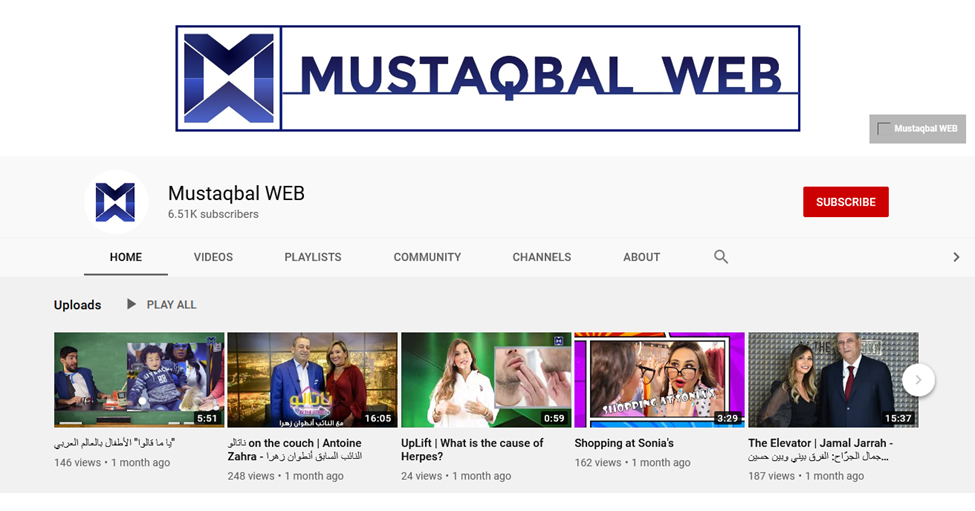Click the '248 views' metadata text

coord(251,476)
